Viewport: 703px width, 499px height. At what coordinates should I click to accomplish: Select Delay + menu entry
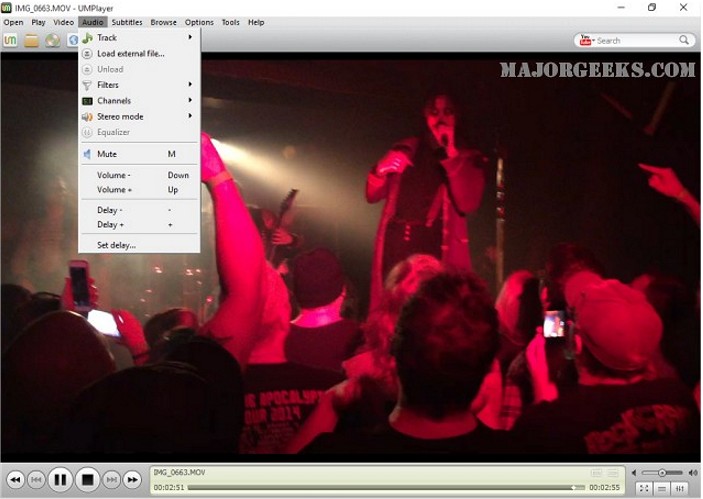click(139, 224)
